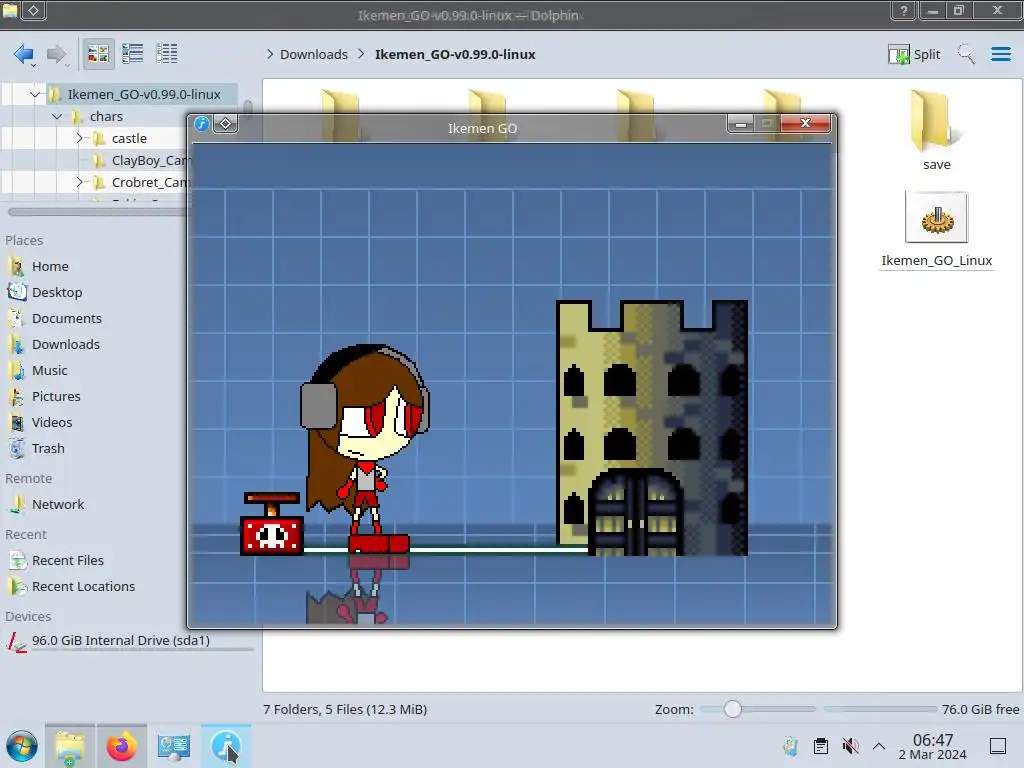Unmute audio from the tray volume icon
1024x768 pixels.
(850, 746)
